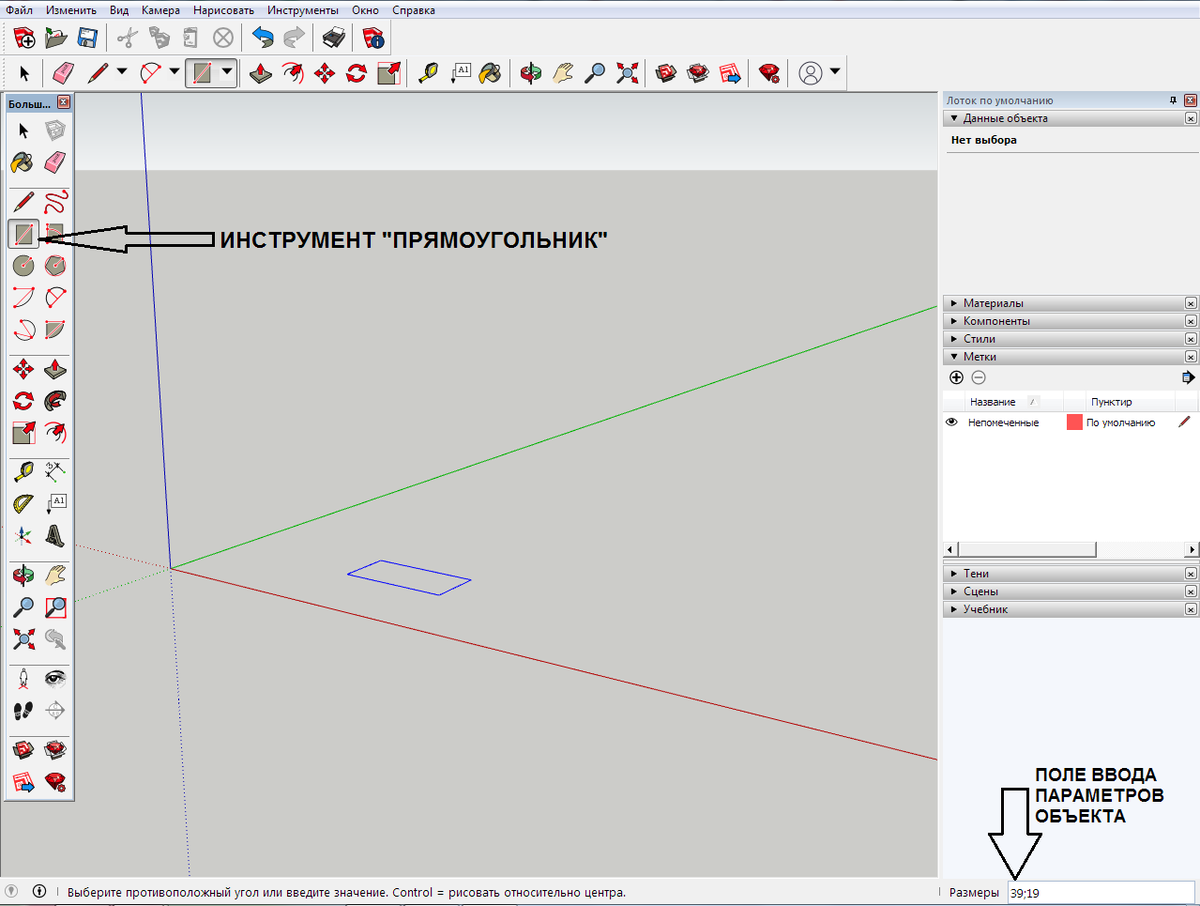
Task: Select the Follow Me tool
Action: click(55, 402)
